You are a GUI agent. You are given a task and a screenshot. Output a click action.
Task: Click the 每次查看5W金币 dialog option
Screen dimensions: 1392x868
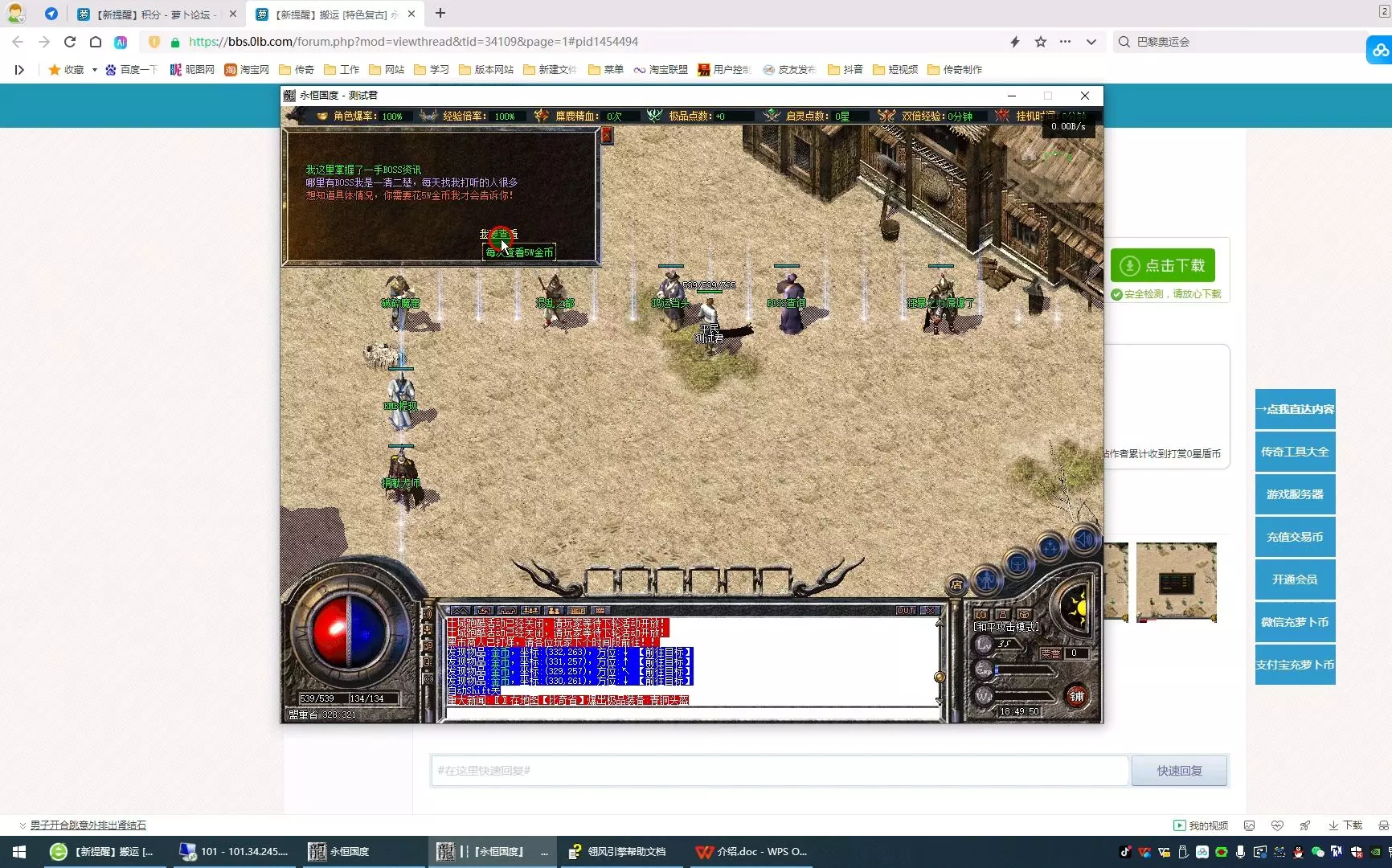[519, 252]
